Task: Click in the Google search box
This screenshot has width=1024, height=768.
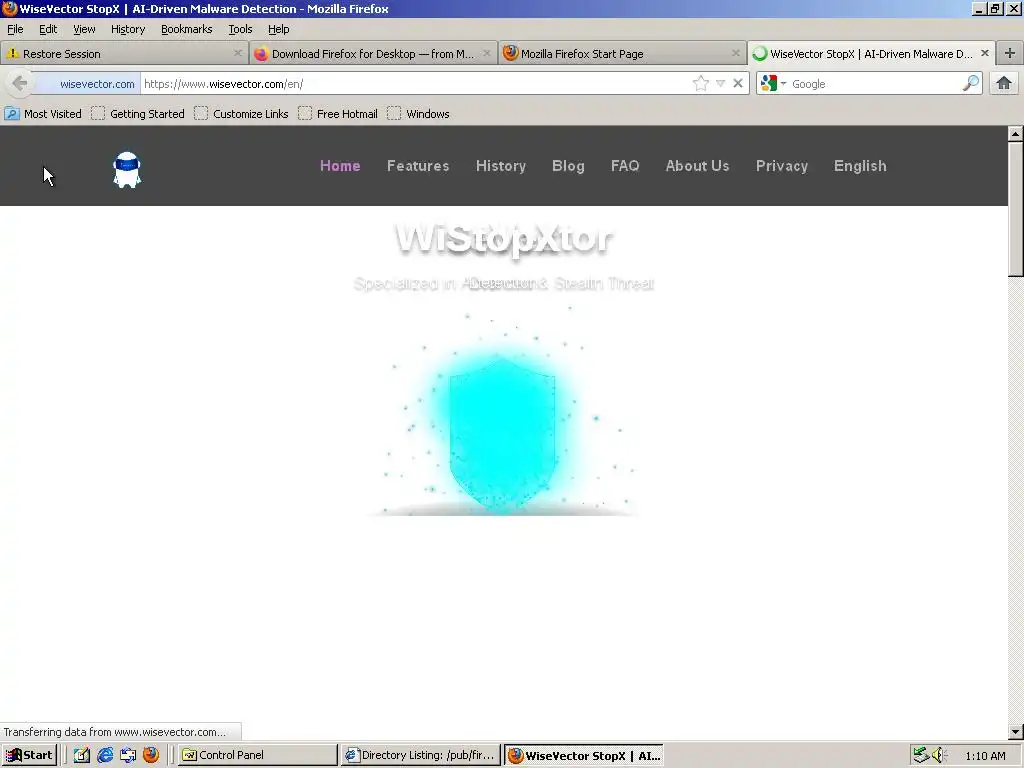Action: coord(875,84)
